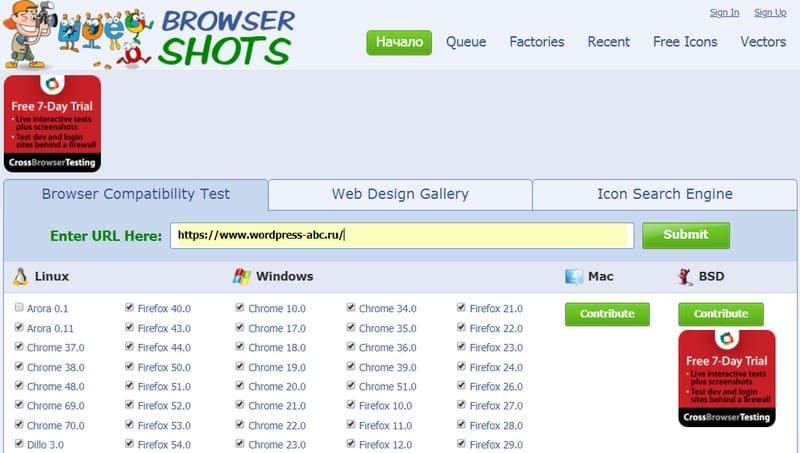This screenshot has width=800, height=453.
Task: Open the Vectors menu item
Action: (x=763, y=42)
